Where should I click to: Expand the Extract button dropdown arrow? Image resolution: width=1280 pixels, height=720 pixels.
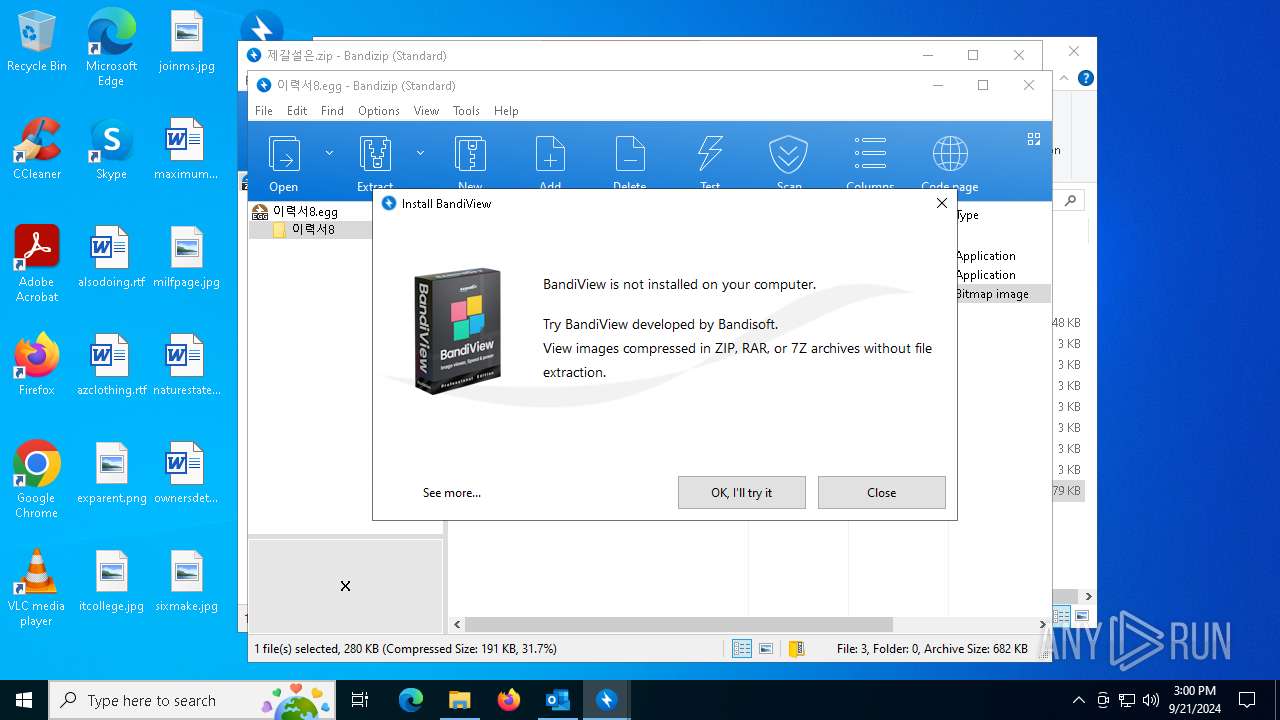click(x=420, y=153)
